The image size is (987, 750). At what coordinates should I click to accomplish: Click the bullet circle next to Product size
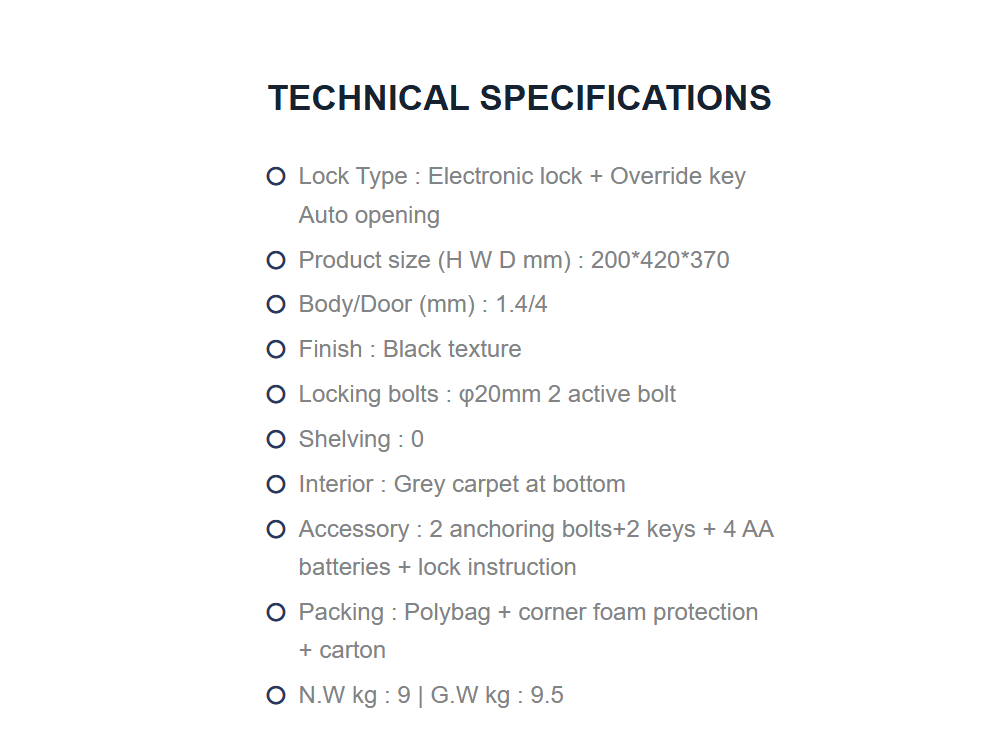[x=276, y=260]
